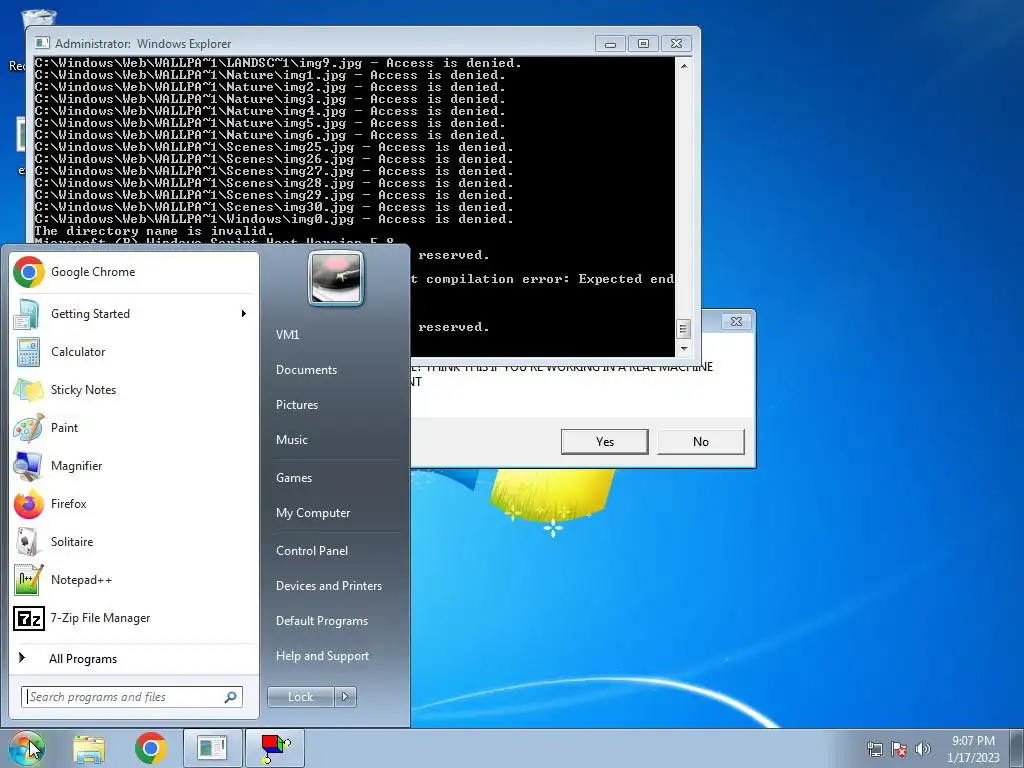Open Sticky Notes icon

point(28,390)
